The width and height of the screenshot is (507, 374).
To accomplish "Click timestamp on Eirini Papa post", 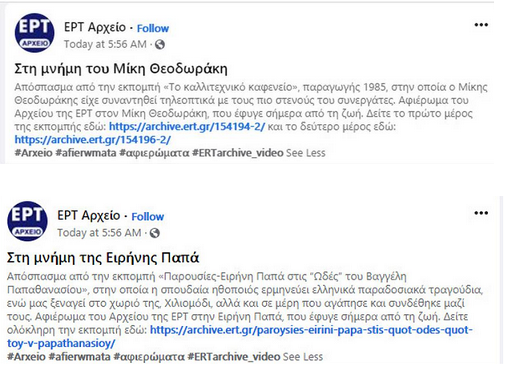I will tap(99, 233).
